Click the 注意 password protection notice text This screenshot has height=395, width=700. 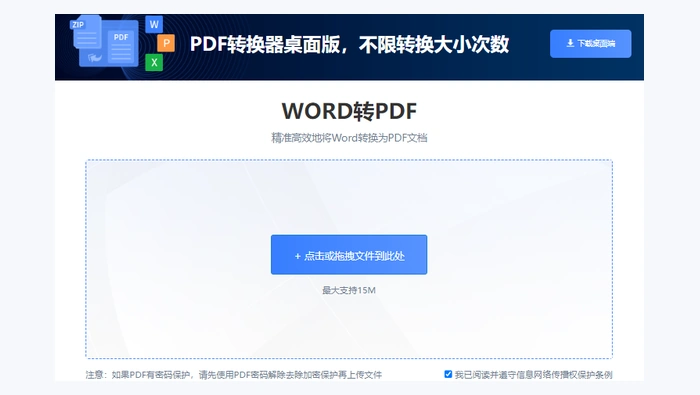(234, 375)
